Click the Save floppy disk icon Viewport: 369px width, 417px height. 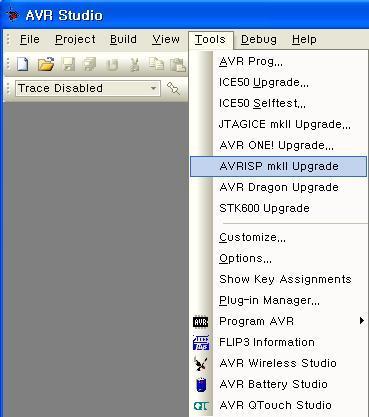69,64
